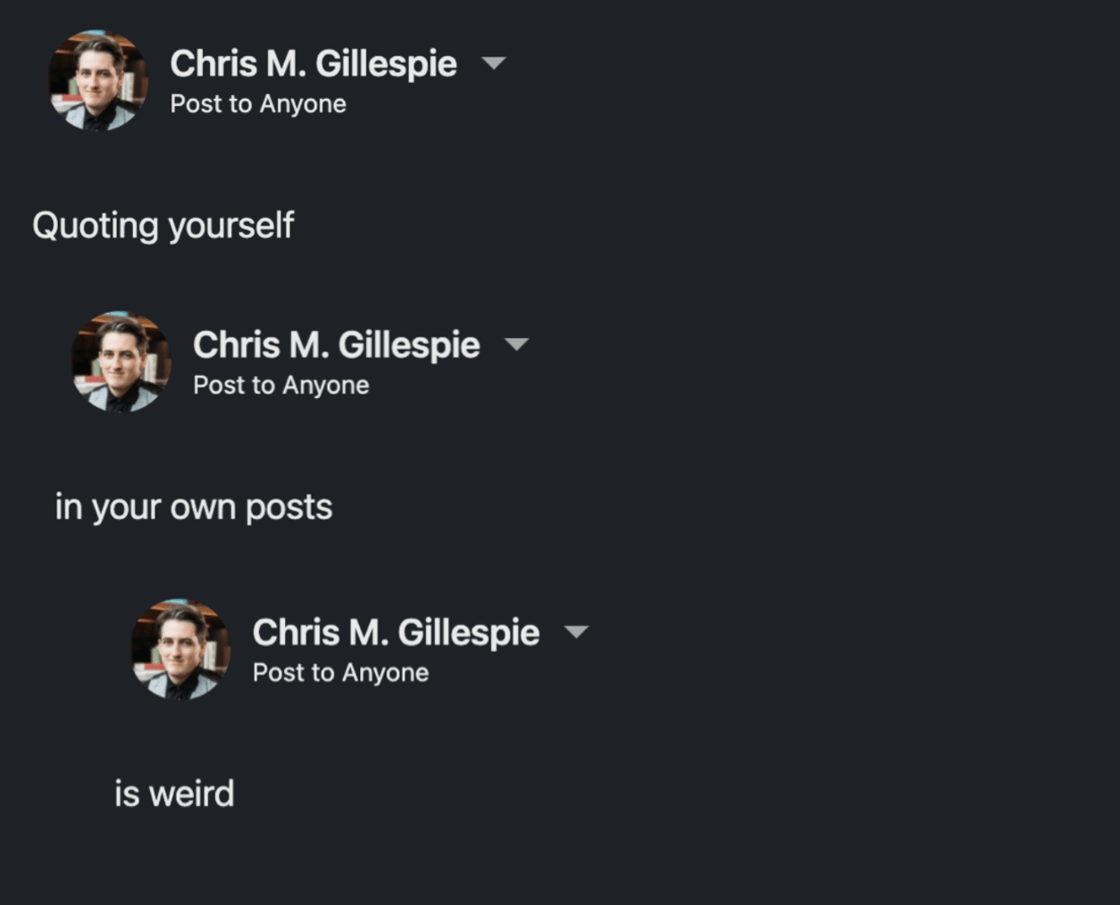Click the word 'posts' in the post

pyautogui.click(x=289, y=508)
